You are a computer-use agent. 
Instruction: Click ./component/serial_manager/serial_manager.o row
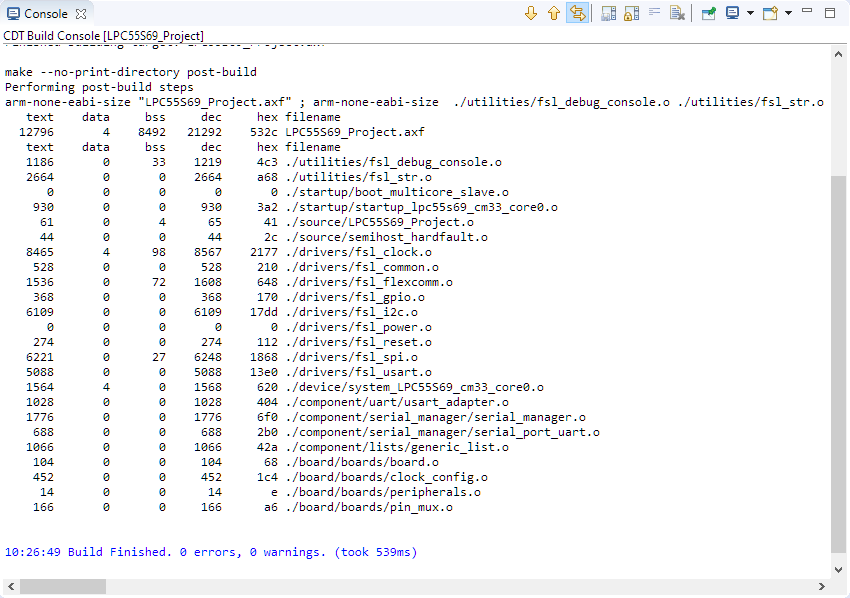click(x=435, y=417)
